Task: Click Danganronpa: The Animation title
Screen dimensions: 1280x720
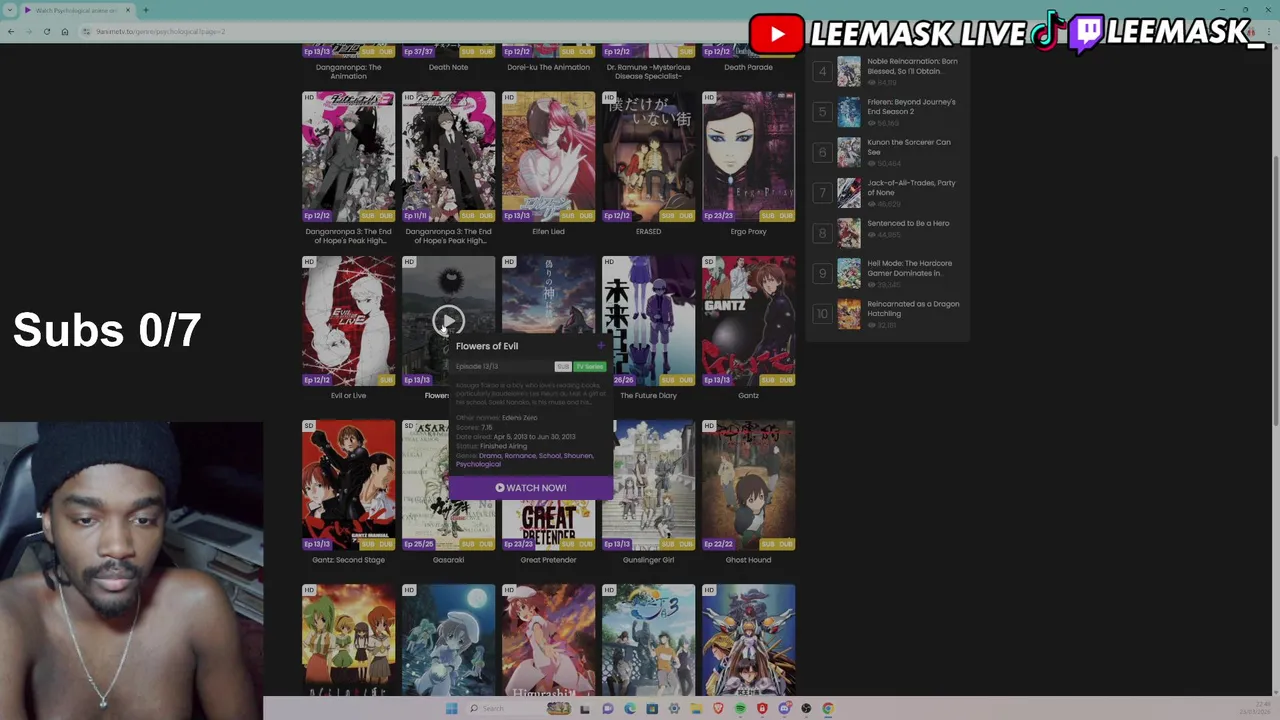Action: (348, 71)
